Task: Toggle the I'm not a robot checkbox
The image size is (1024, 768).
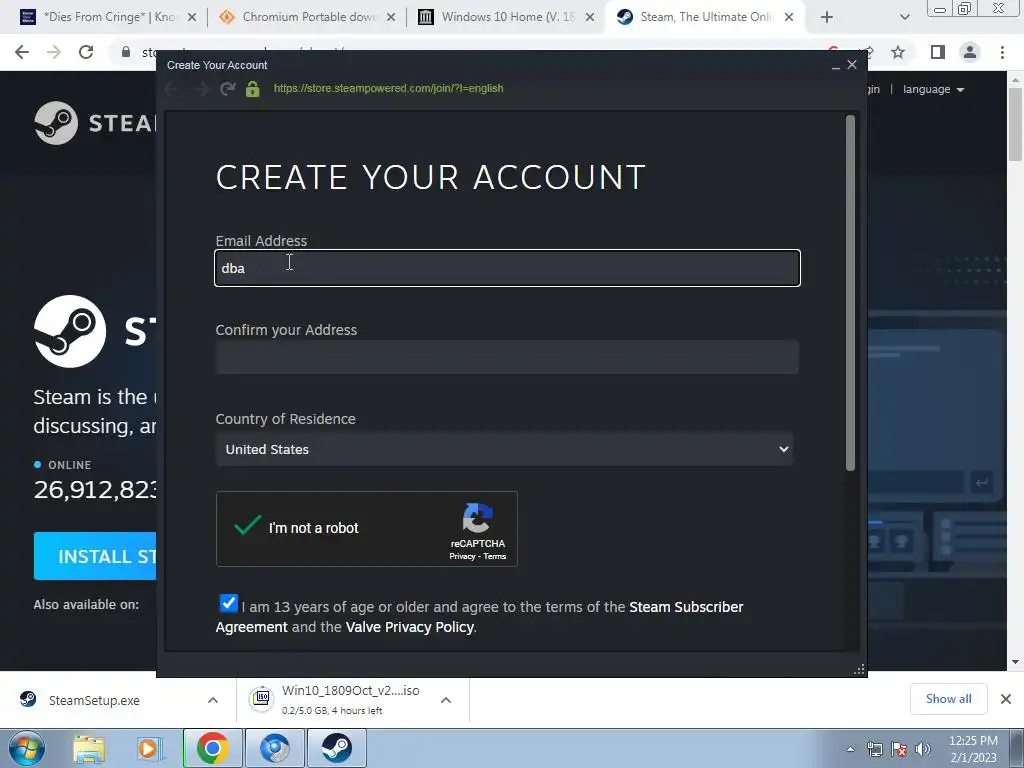Action: tap(248, 526)
